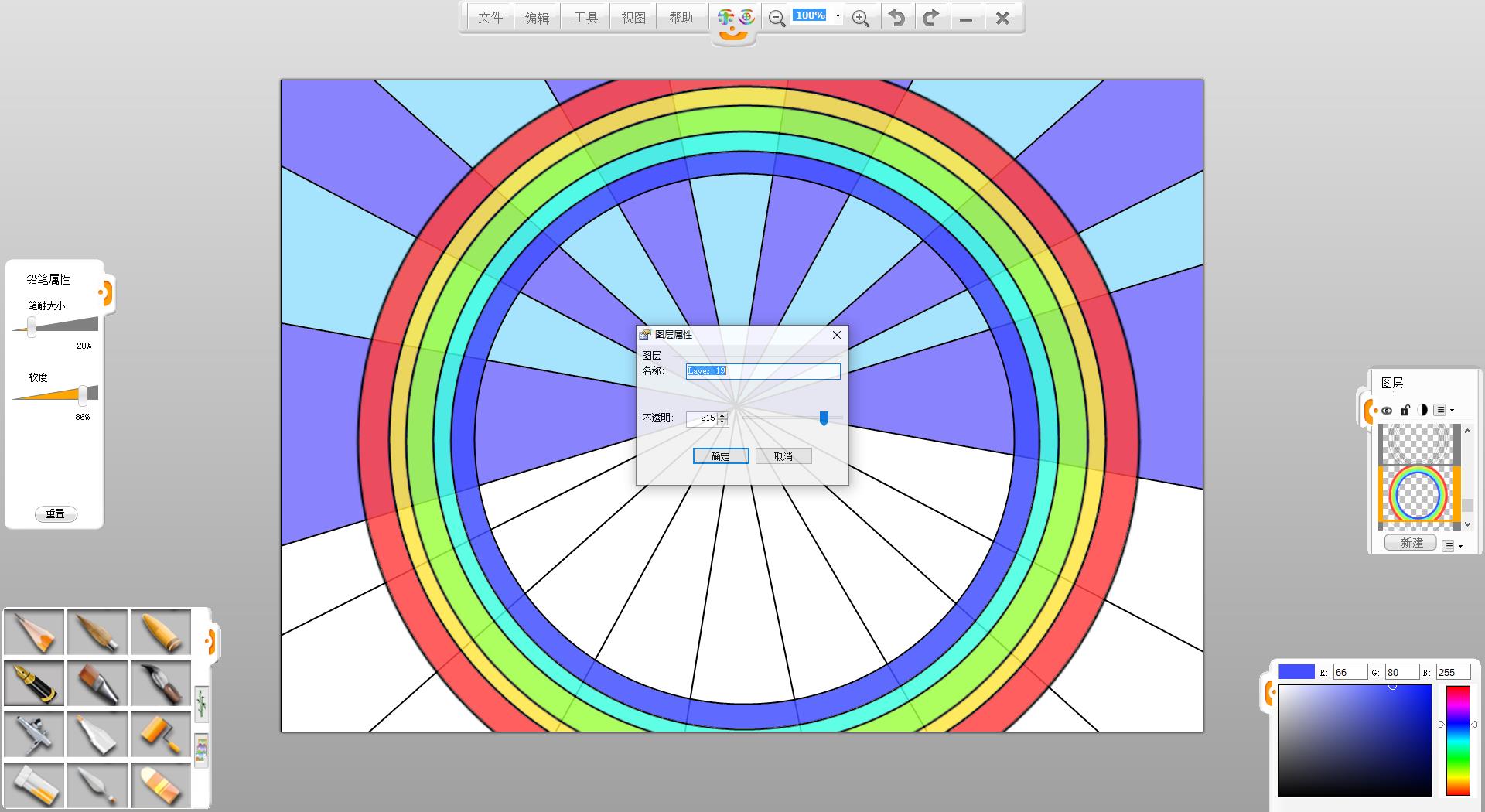The width and height of the screenshot is (1485, 812).
Task: Pick the paint roller tool
Action: 161,734
